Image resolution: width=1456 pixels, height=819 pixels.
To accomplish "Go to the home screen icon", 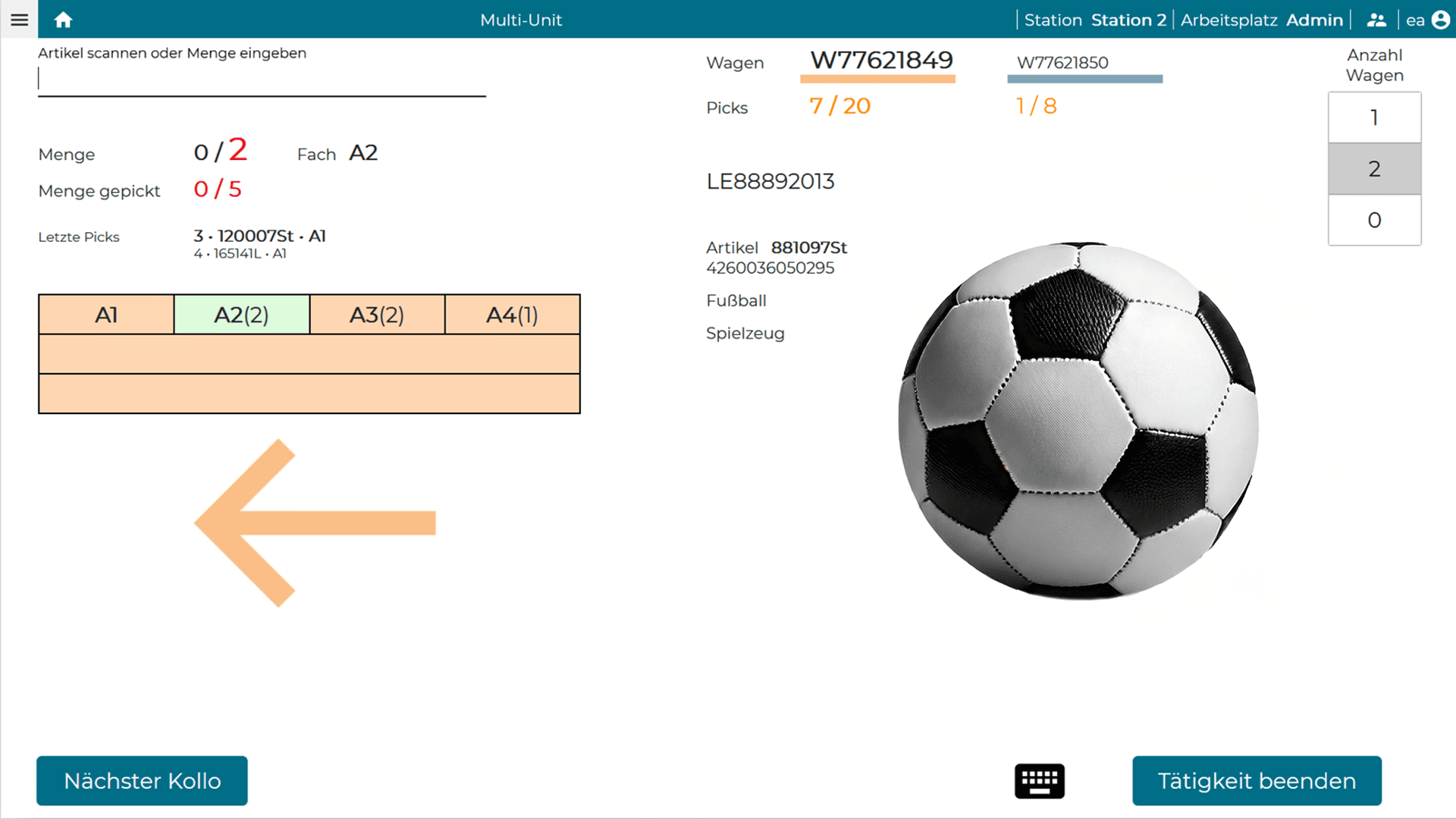I will [x=64, y=20].
